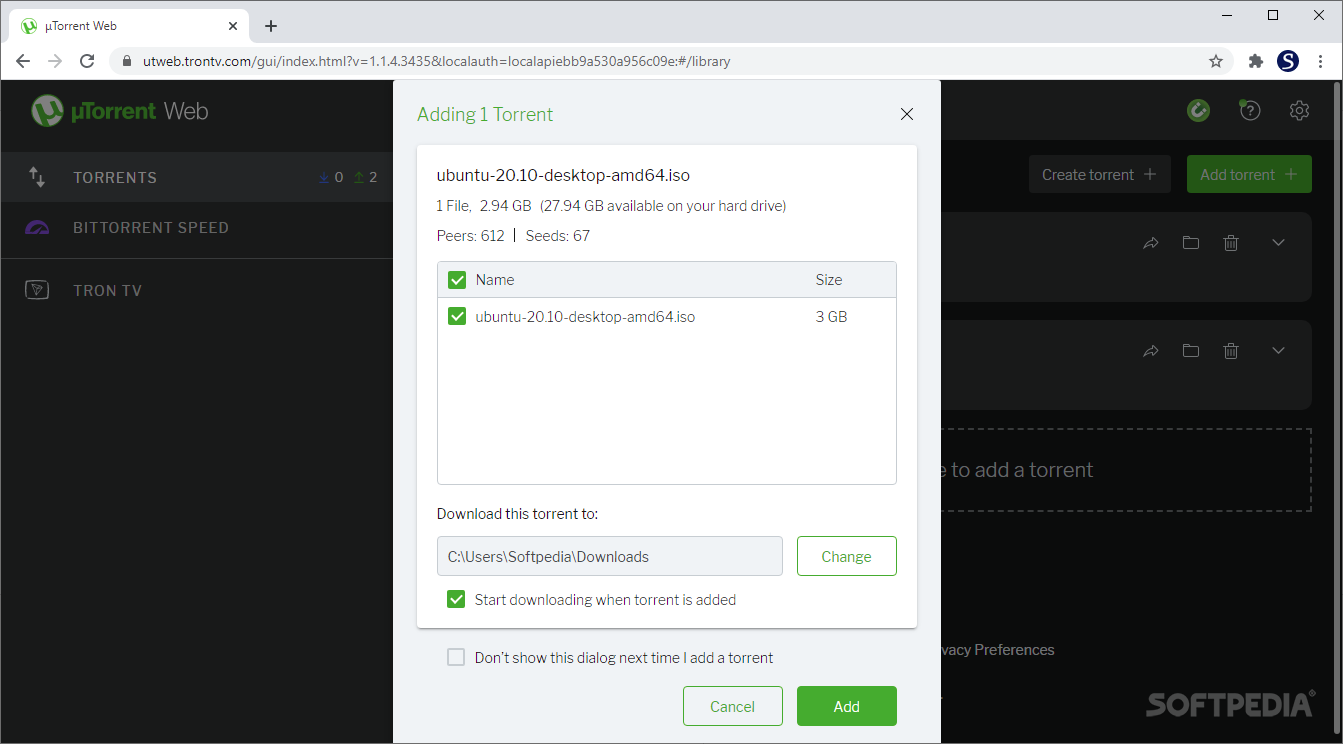Screen dimensions: 1343x744
Task: Toggle the select-all Name checkbox
Action: [x=457, y=280]
